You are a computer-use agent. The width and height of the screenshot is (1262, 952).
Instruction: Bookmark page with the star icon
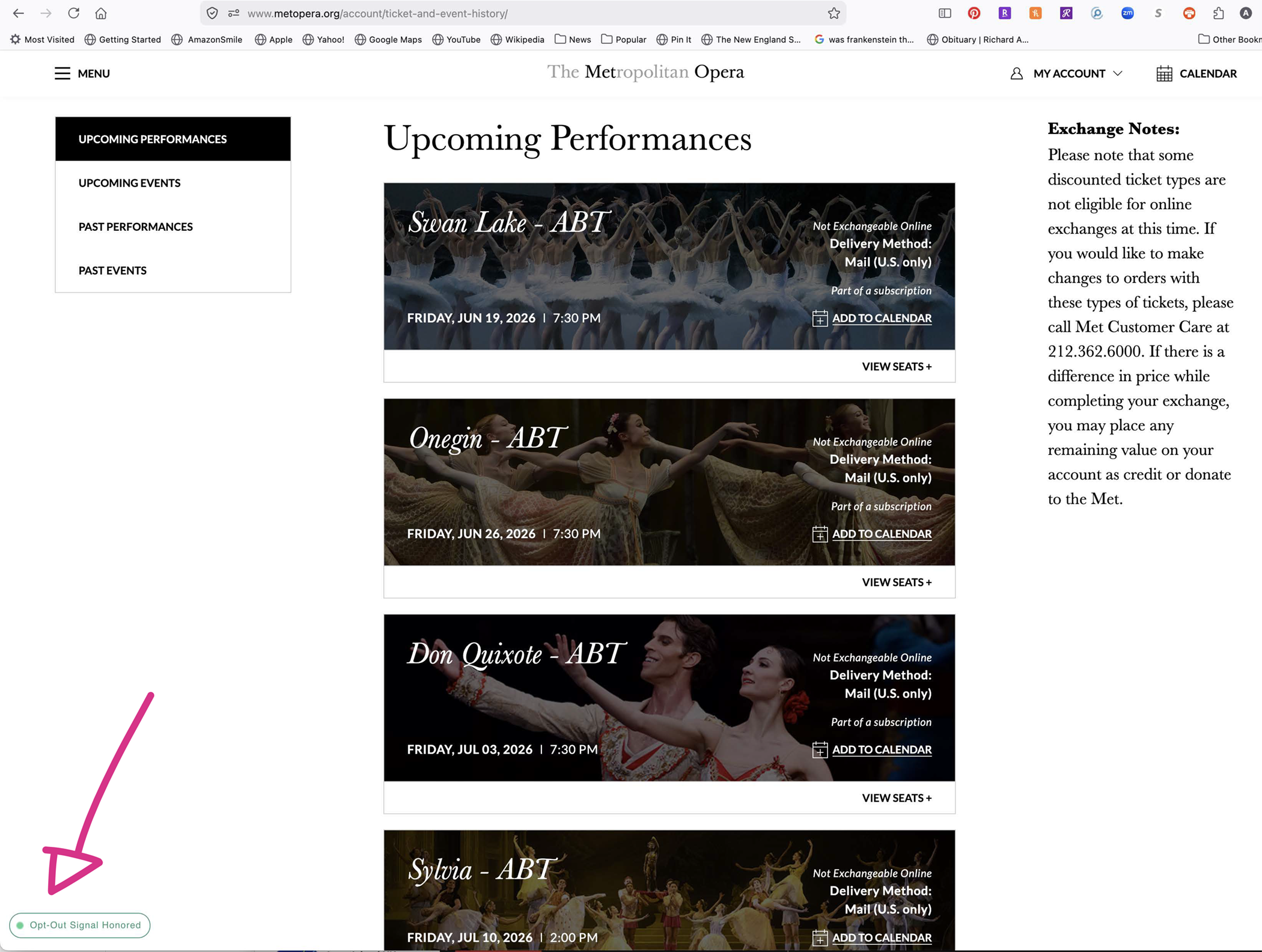tap(834, 13)
